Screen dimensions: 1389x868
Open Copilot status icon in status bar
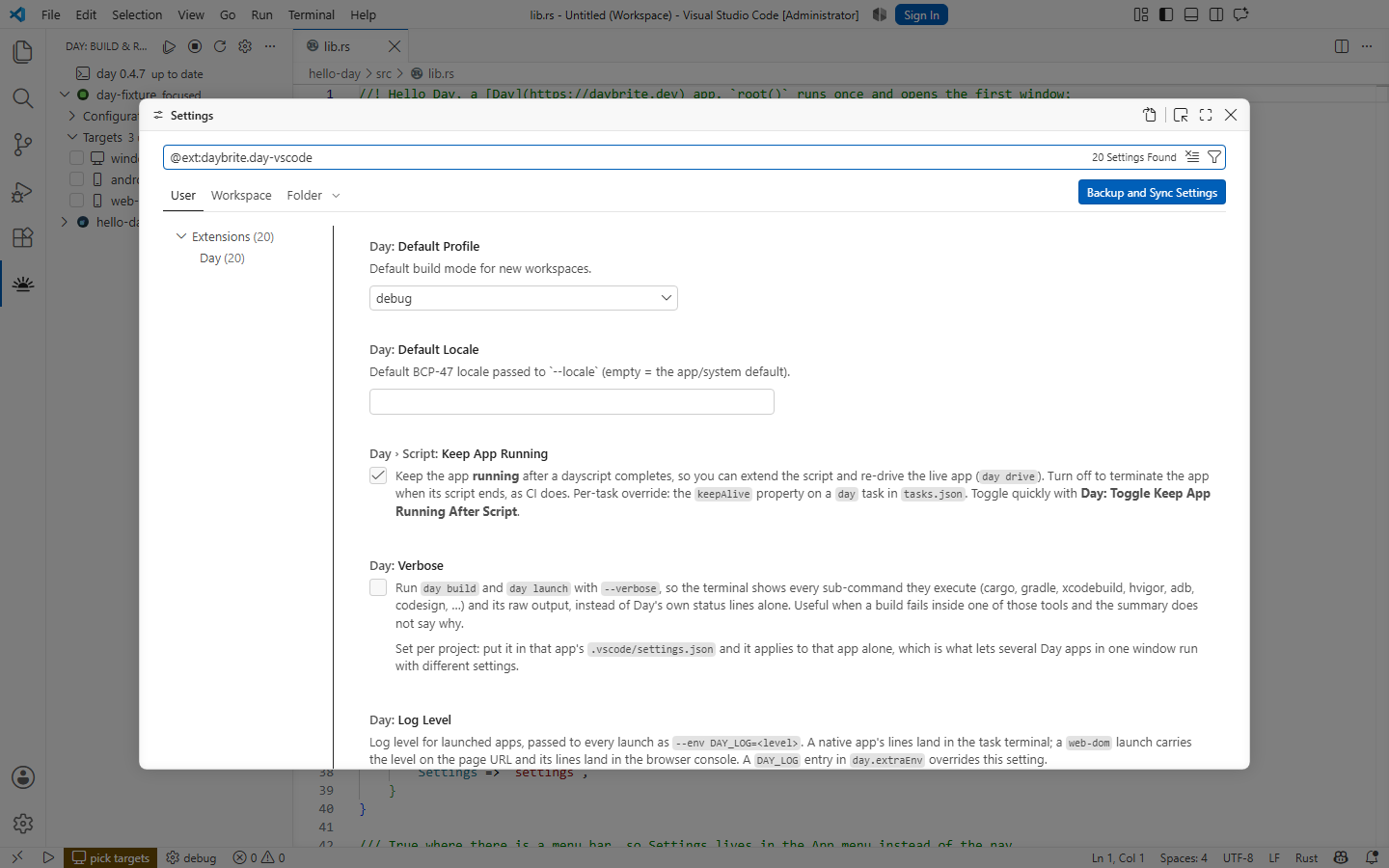pyautogui.click(x=1341, y=857)
